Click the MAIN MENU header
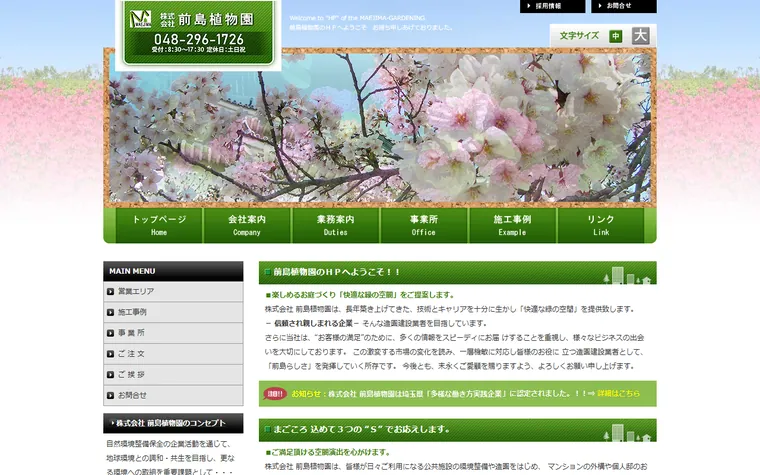Viewport: 760px width, 475px height. [x=173, y=271]
